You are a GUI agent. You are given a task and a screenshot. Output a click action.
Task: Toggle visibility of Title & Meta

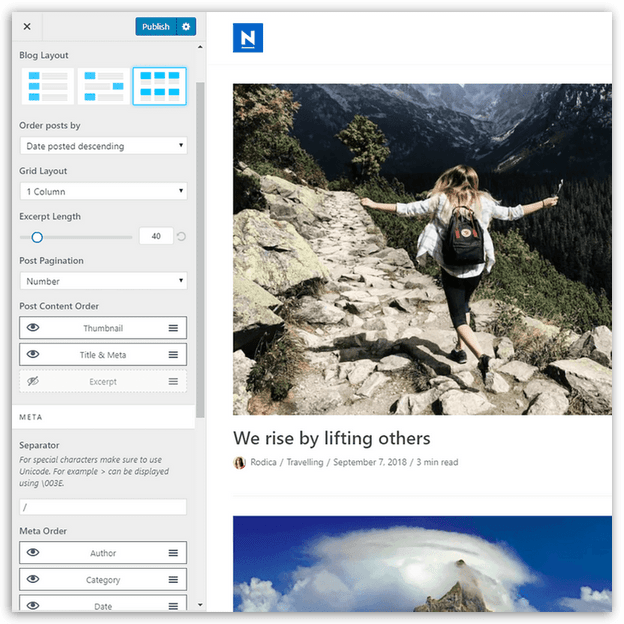pyautogui.click(x=33, y=355)
